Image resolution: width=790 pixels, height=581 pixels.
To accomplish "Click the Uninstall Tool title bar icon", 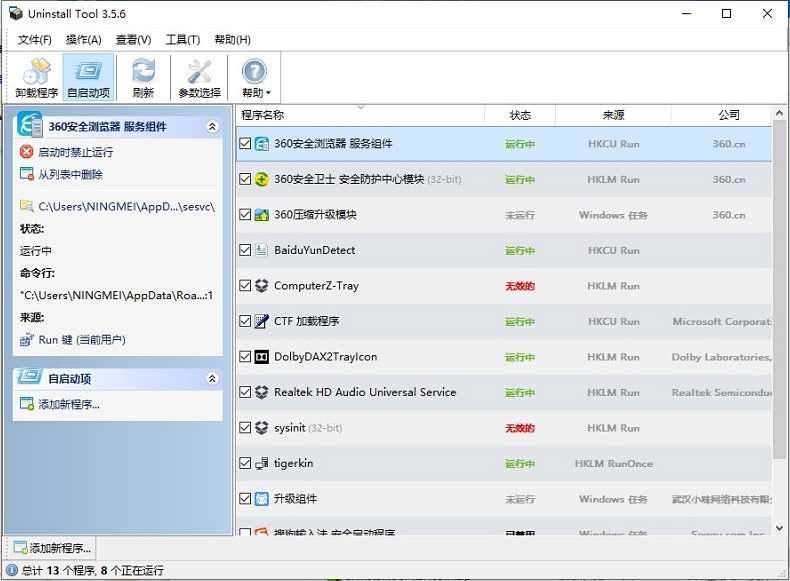I will 15,14.
